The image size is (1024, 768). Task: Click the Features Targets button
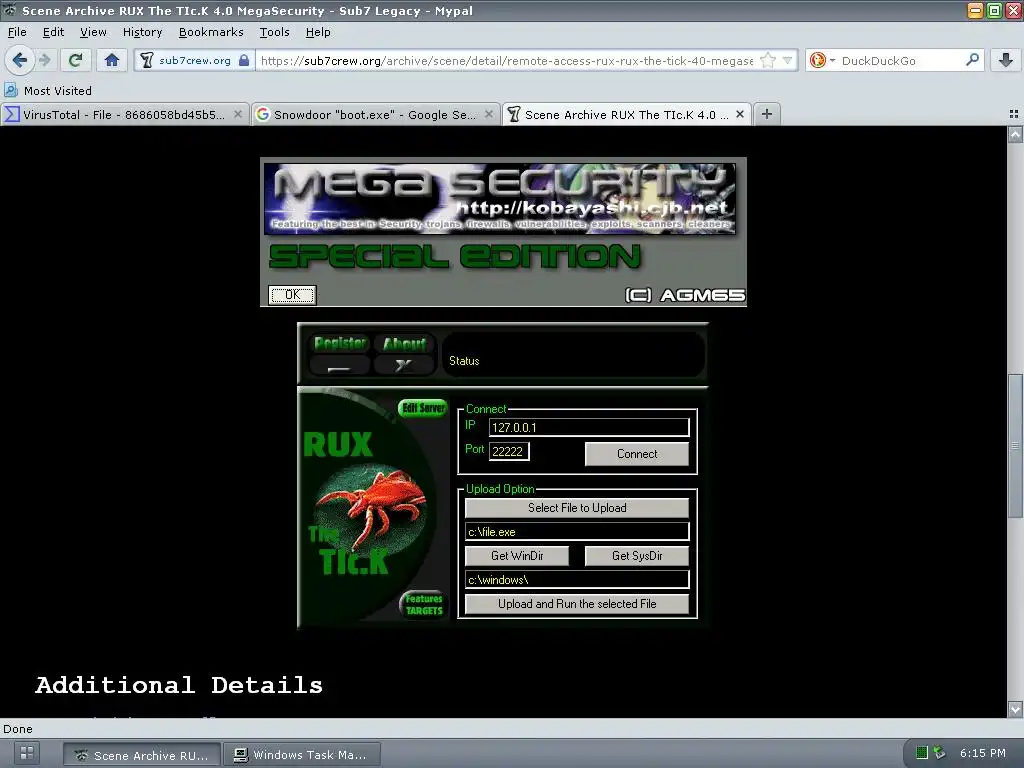(423, 605)
